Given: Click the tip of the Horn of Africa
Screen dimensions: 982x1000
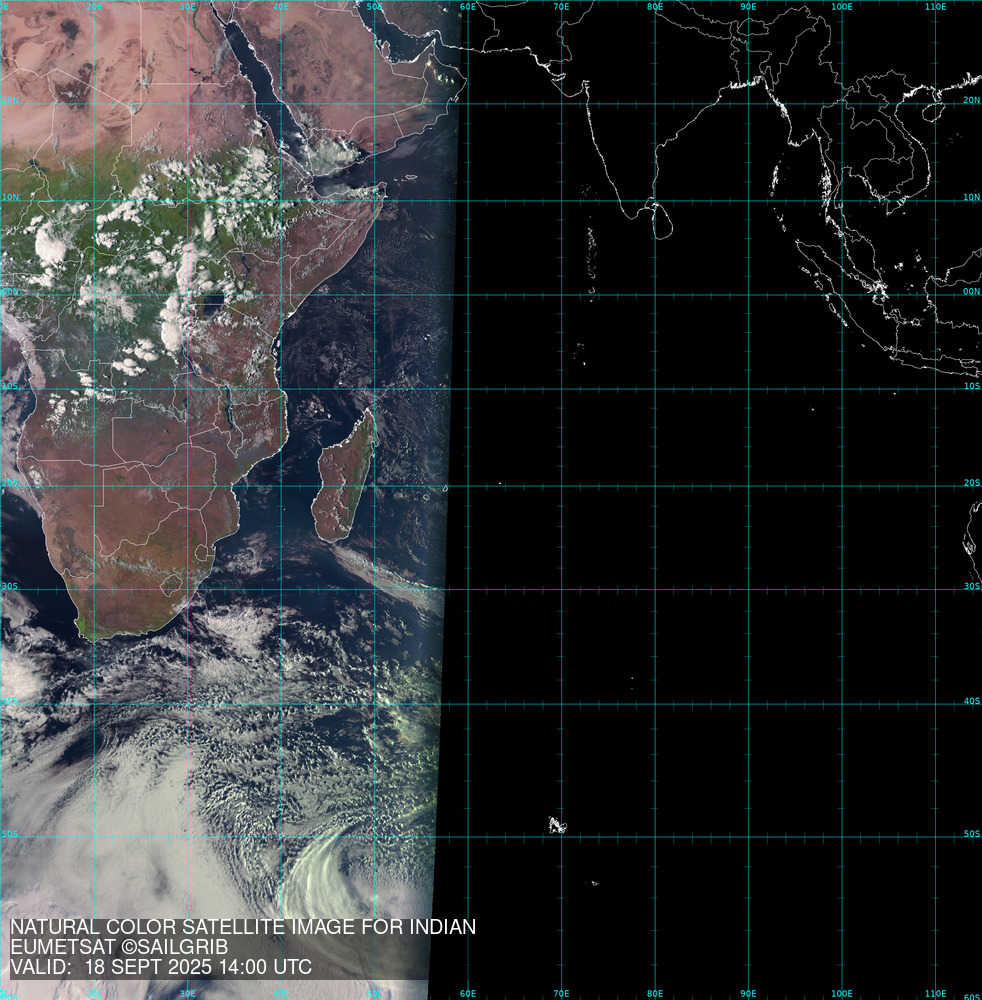Looking at the screenshot, I should [384, 187].
